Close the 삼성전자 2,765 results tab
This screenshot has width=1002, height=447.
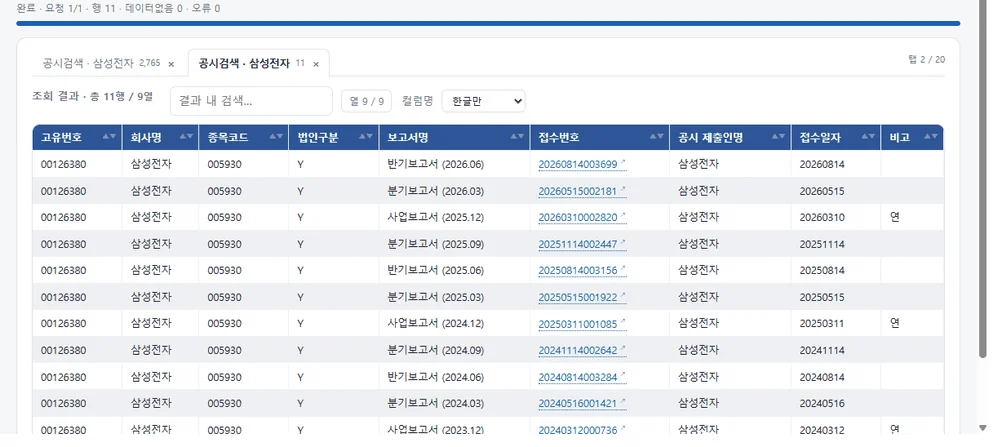tap(171, 64)
